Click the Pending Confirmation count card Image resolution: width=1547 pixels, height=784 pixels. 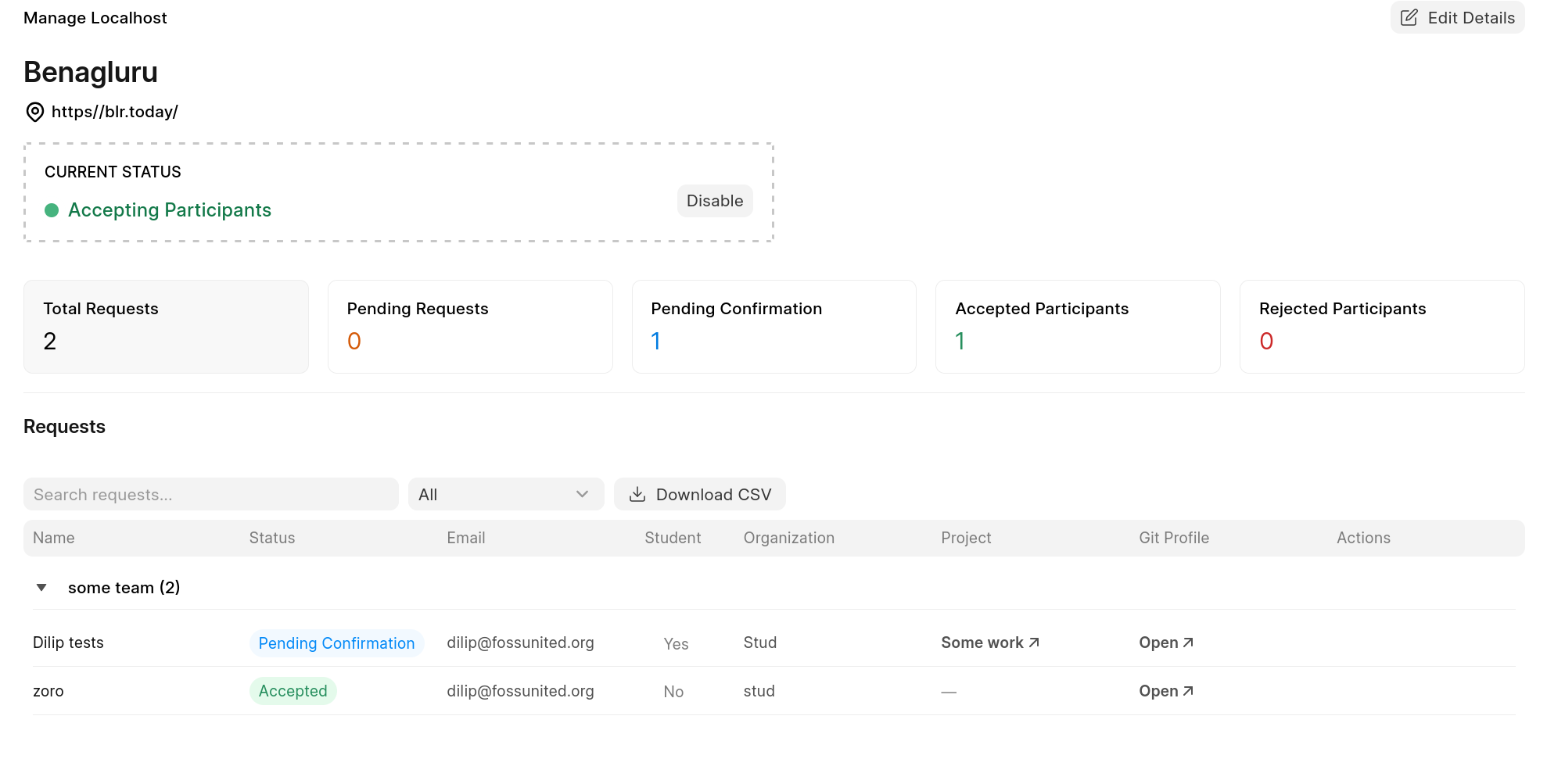click(x=773, y=326)
